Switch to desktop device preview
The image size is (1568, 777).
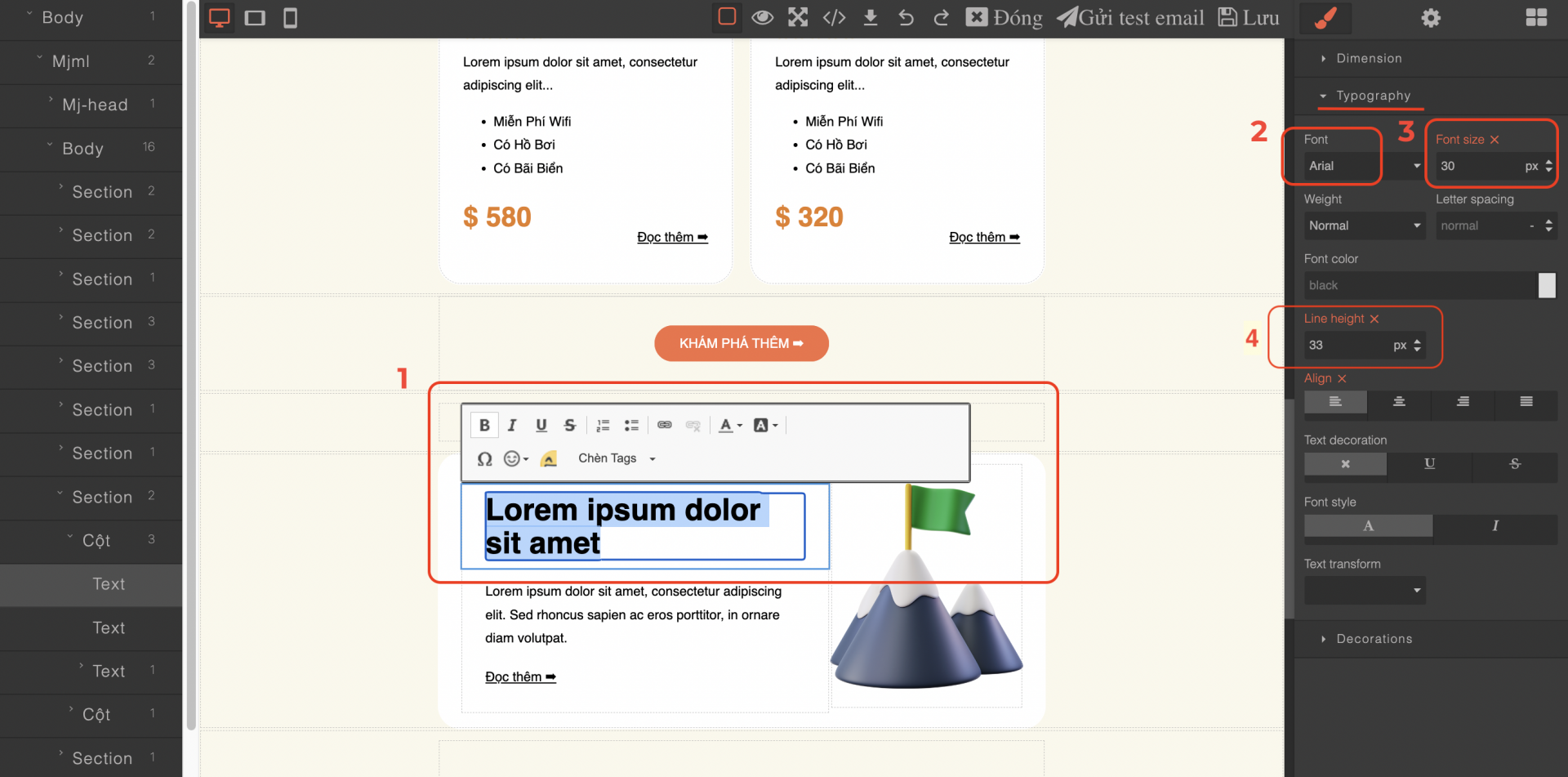[219, 18]
